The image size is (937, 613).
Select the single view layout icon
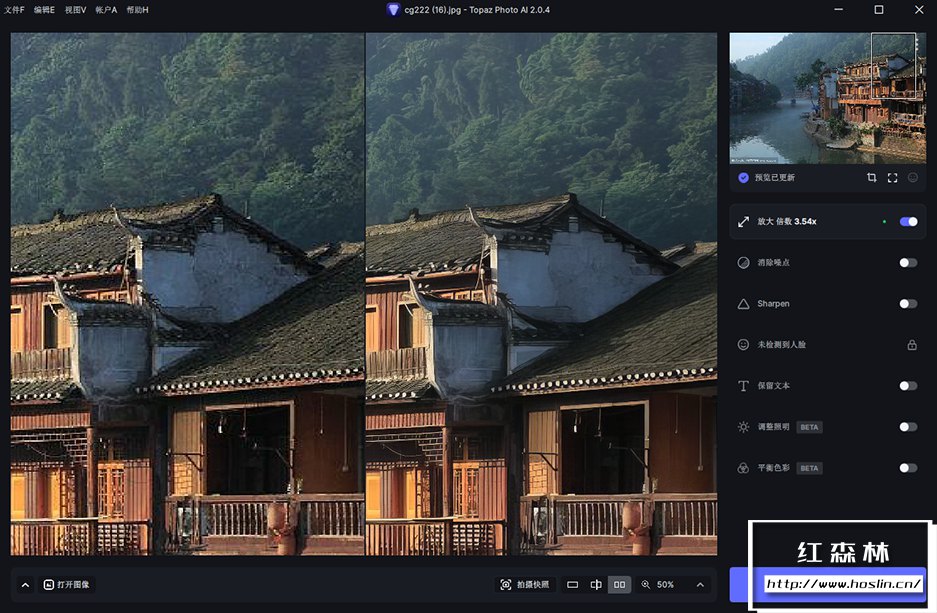[x=572, y=585]
